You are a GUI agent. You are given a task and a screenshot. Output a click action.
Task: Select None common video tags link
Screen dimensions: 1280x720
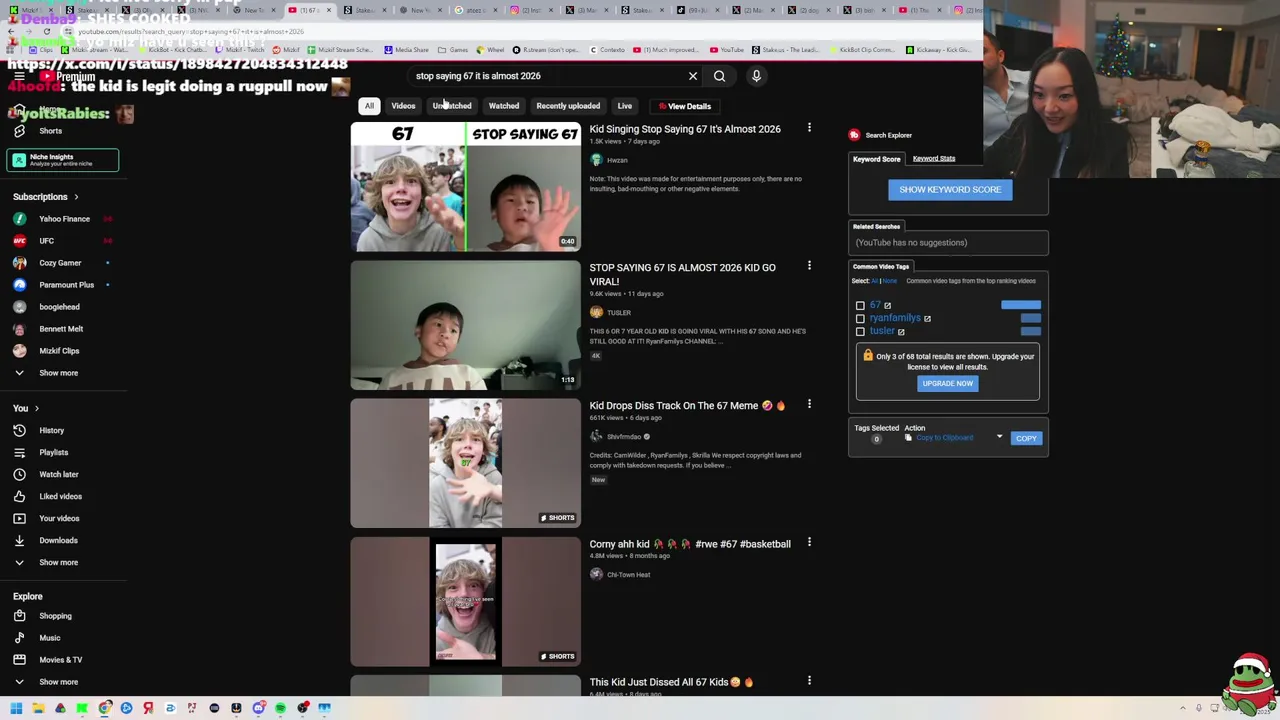[890, 281]
